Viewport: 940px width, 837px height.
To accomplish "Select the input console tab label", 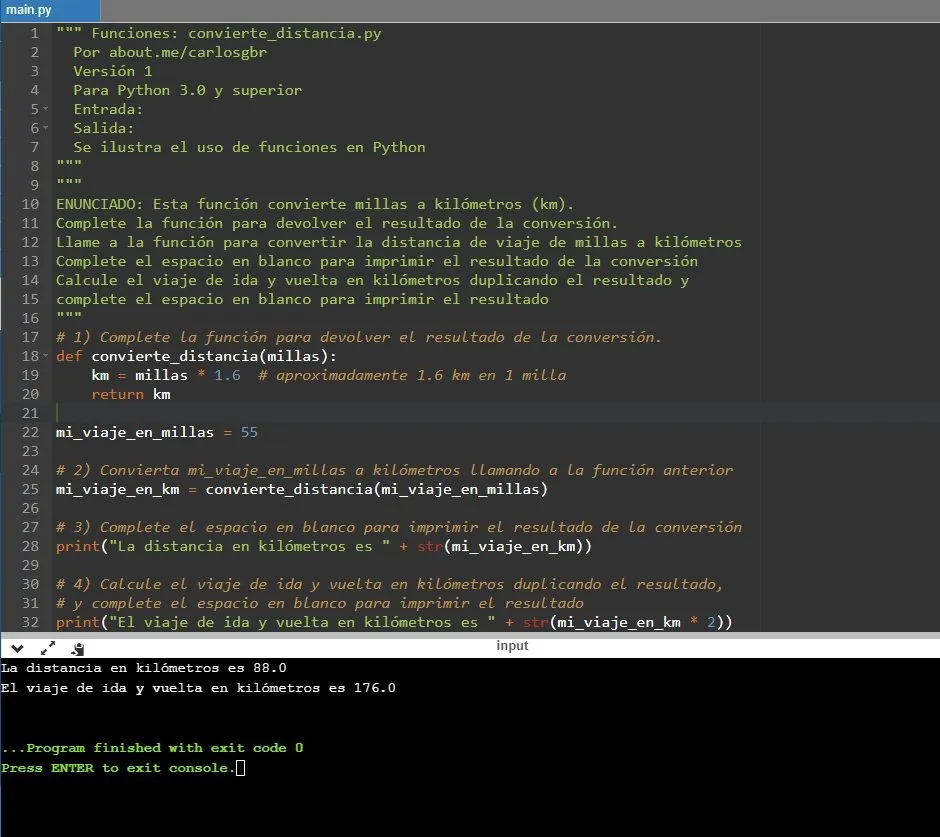I will pos(512,646).
